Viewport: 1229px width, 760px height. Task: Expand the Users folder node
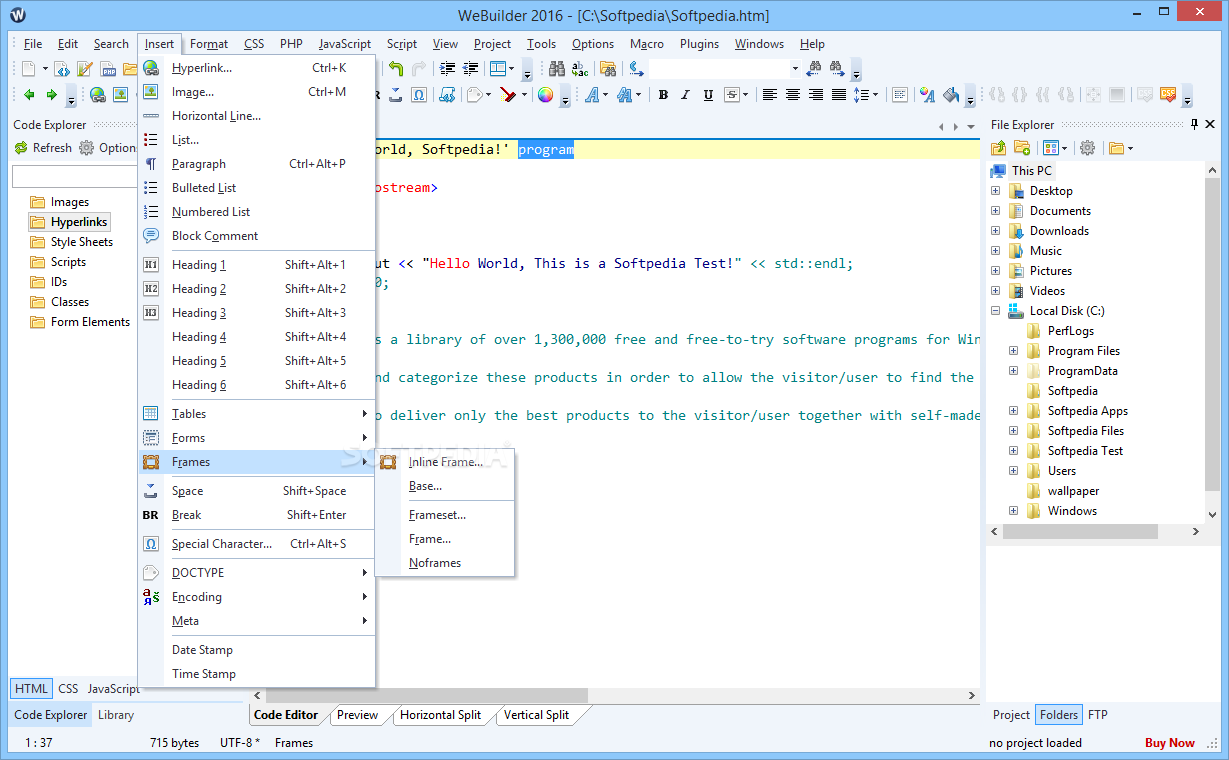coord(1013,471)
